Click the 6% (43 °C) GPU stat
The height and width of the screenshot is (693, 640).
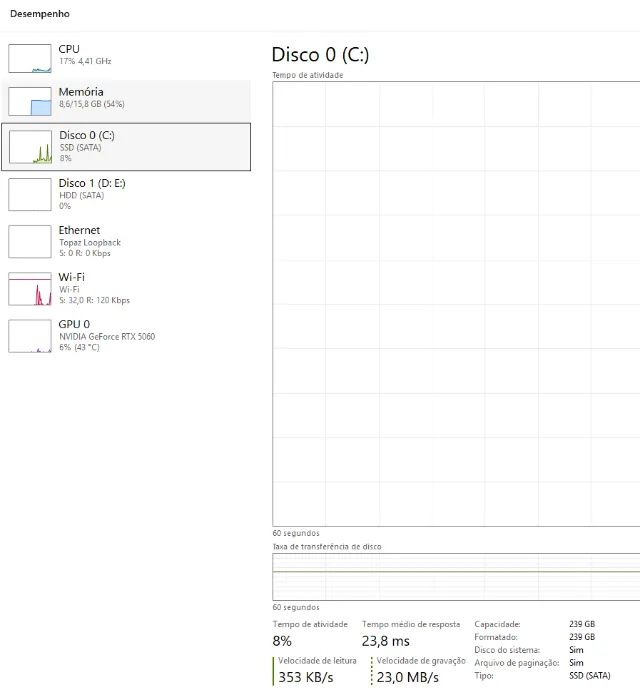tap(79, 347)
